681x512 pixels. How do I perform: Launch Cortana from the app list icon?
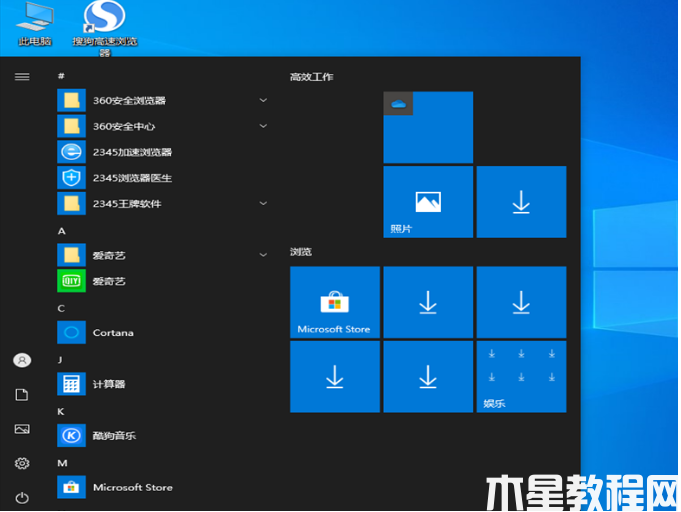point(71,333)
